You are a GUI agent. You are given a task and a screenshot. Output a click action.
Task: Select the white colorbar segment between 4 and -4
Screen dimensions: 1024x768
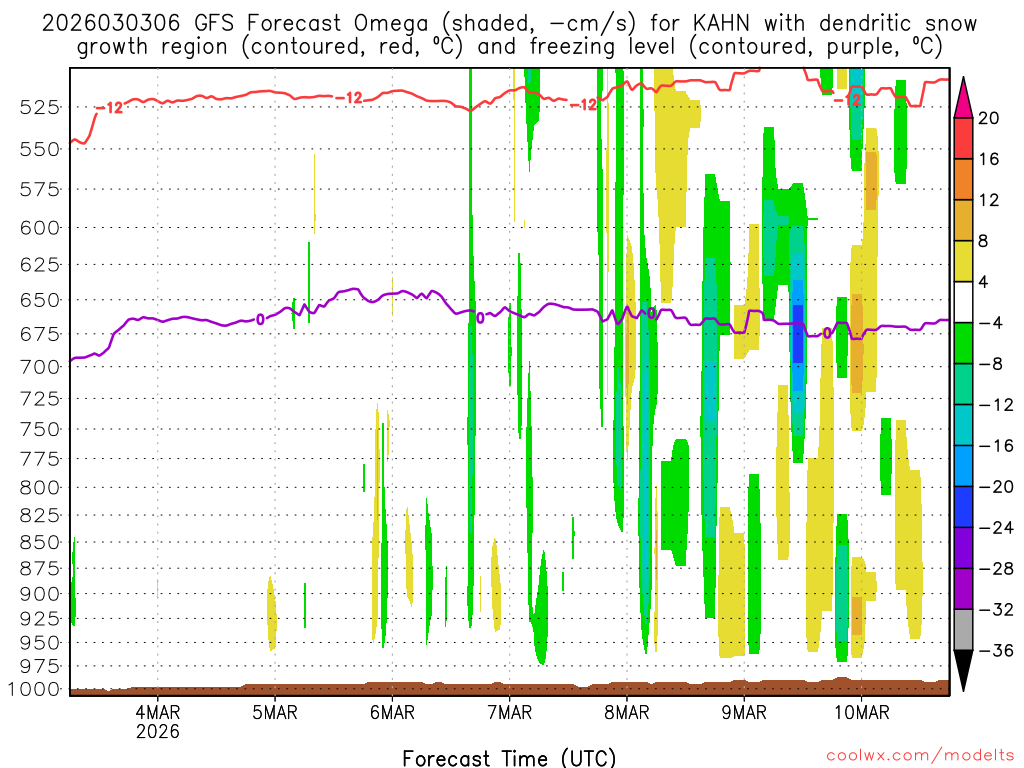point(963,302)
